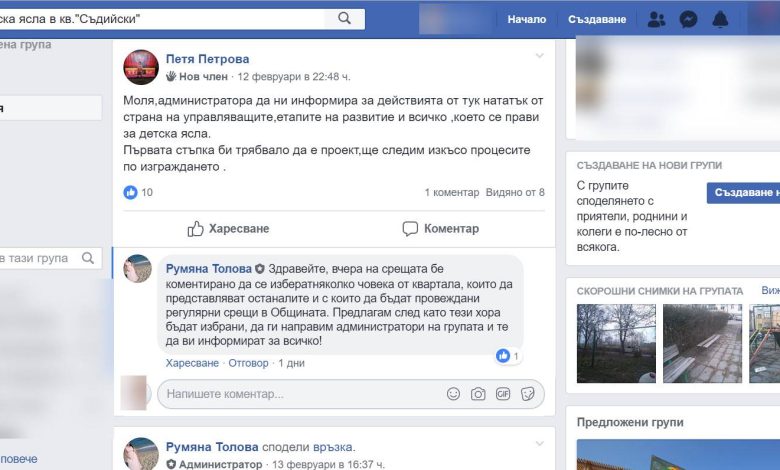This screenshot has width=780, height=470.
Task: Open the first recent group photo thumbnail
Action: (616, 344)
